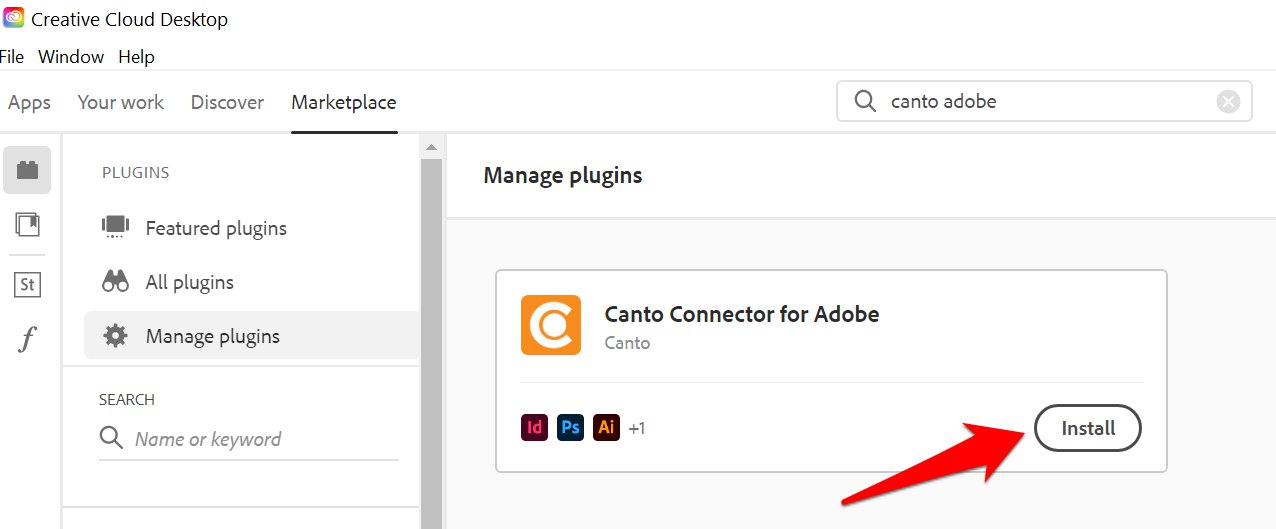This screenshot has height=529, width=1276.
Task: Click the sidebar scrollbar up arrow
Action: coord(431,148)
